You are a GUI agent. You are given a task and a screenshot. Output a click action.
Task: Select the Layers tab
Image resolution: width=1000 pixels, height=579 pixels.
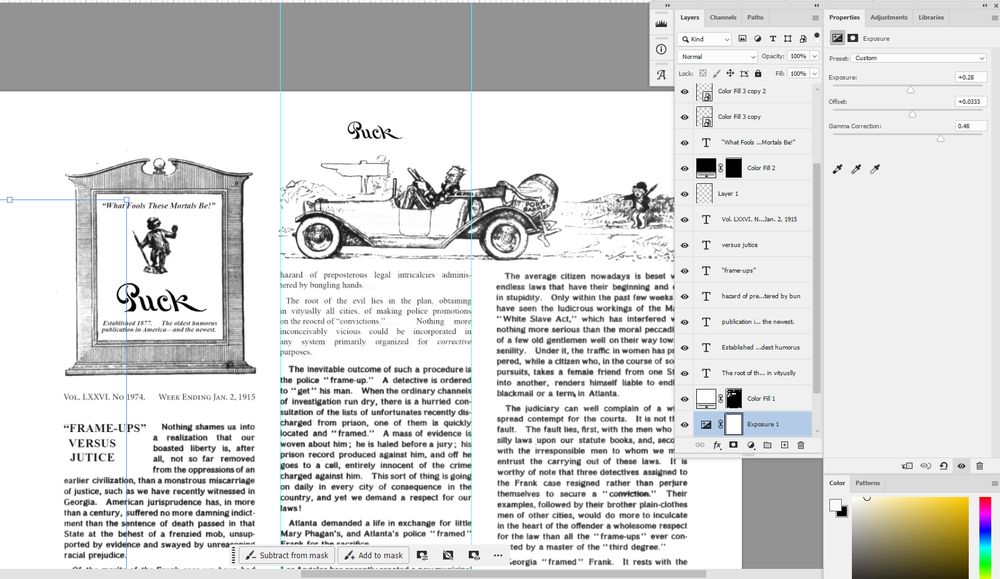(689, 18)
